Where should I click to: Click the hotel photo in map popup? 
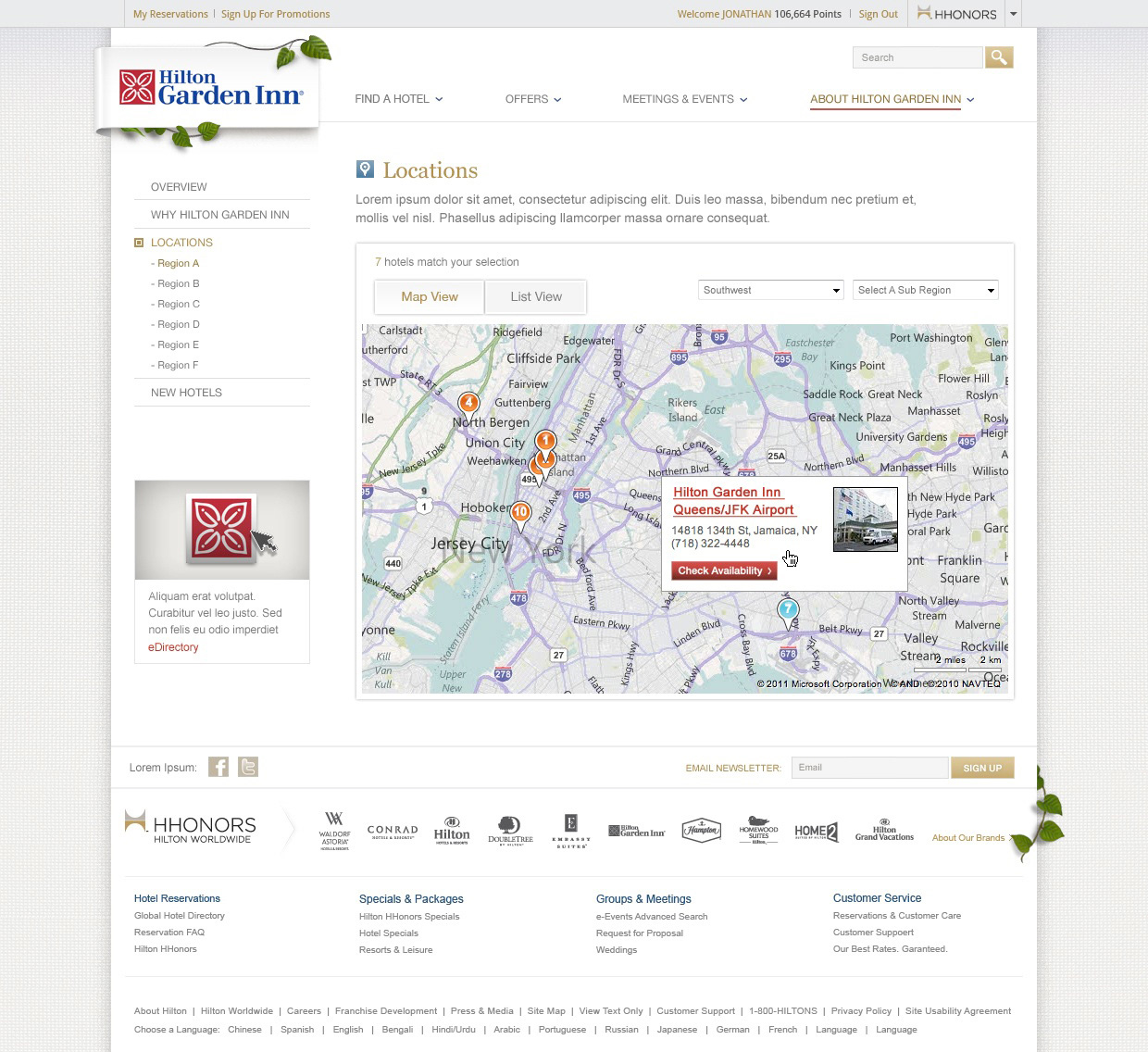(x=866, y=520)
